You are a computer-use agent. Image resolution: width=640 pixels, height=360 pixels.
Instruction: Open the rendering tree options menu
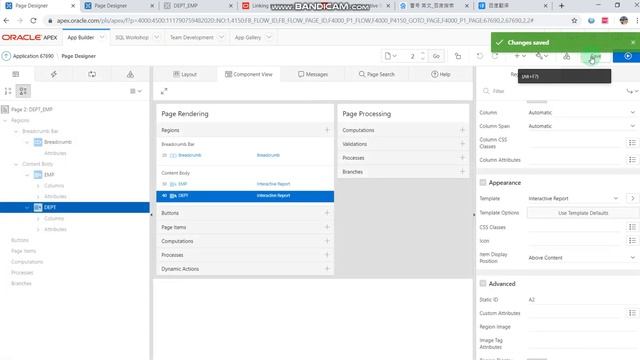(136, 91)
